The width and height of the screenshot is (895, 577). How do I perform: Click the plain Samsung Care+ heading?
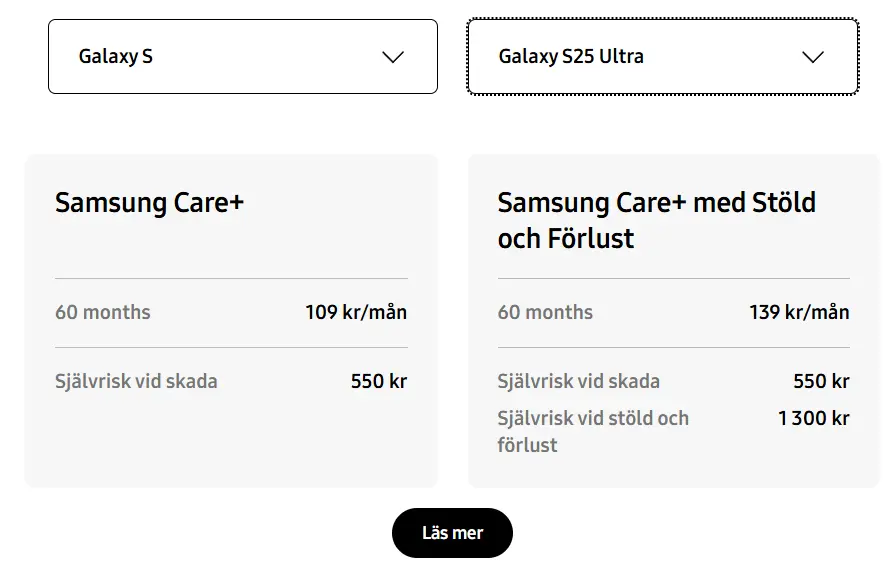[x=150, y=203]
